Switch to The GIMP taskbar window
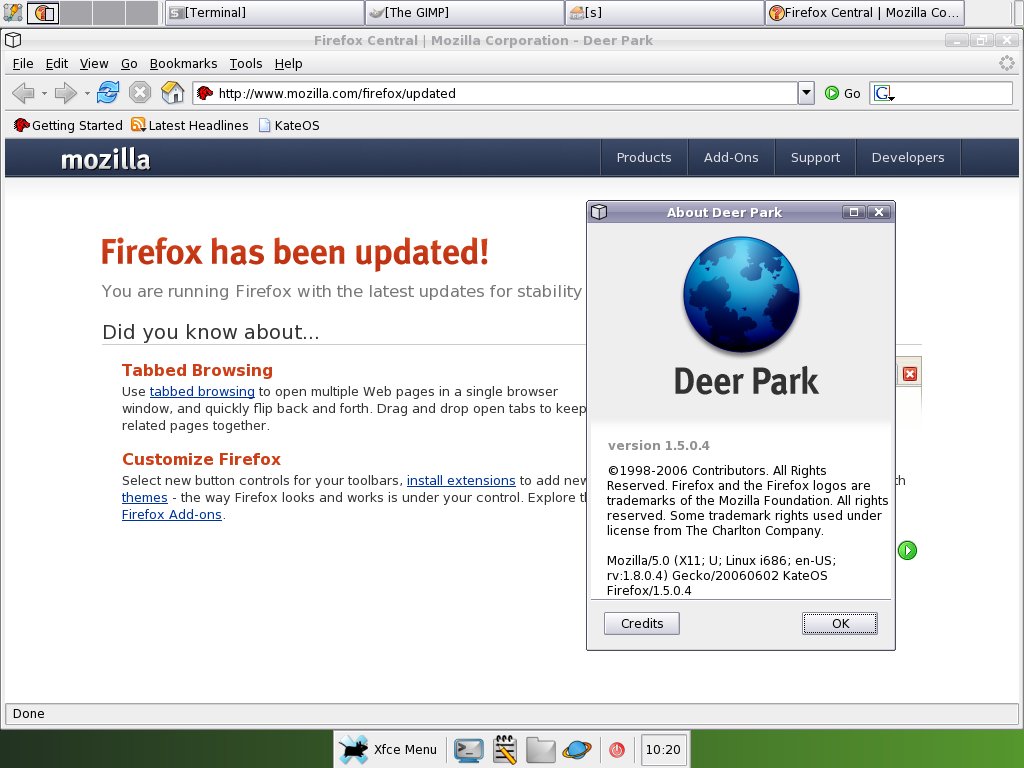 coord(465,12)
